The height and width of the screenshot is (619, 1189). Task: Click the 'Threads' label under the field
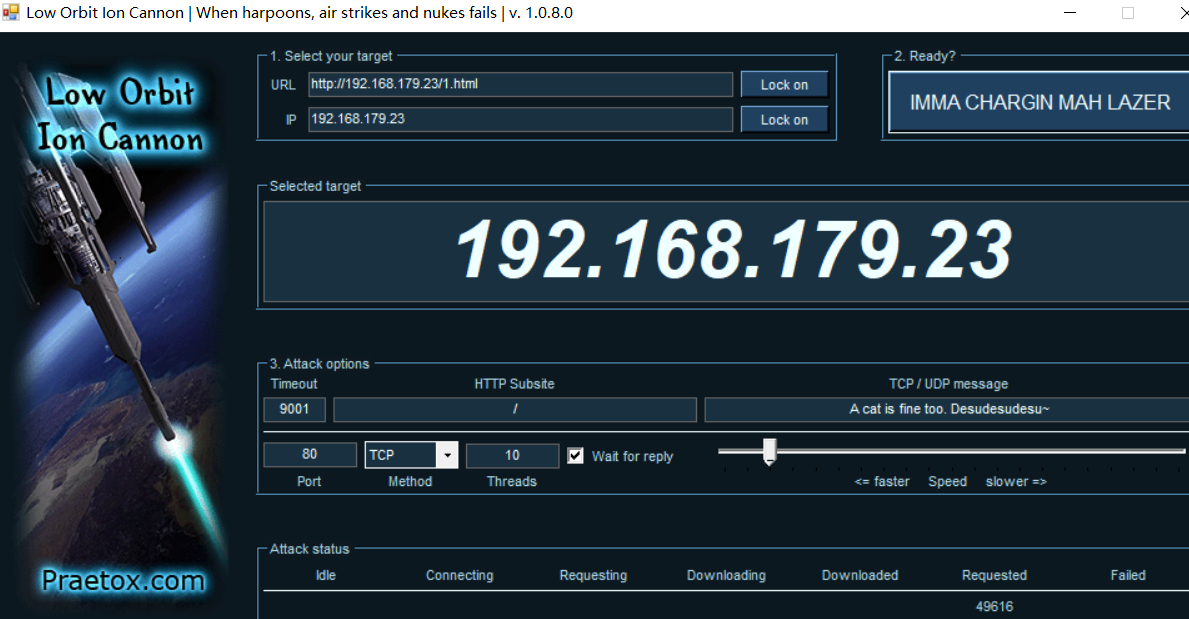[512, 482]
